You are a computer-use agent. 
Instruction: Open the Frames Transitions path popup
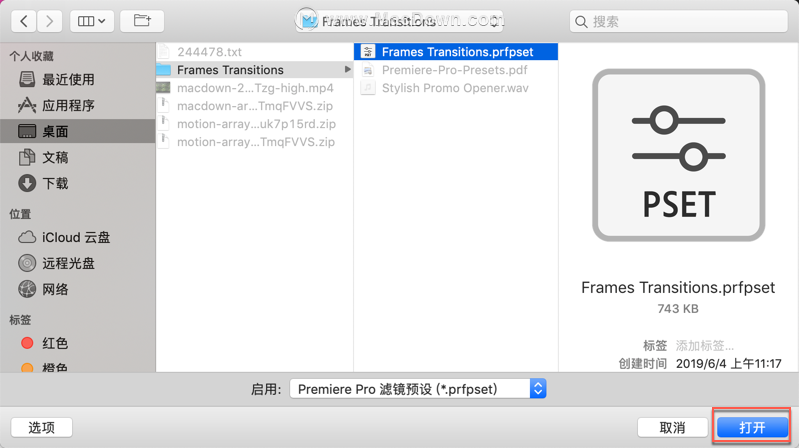click(400, 21)
